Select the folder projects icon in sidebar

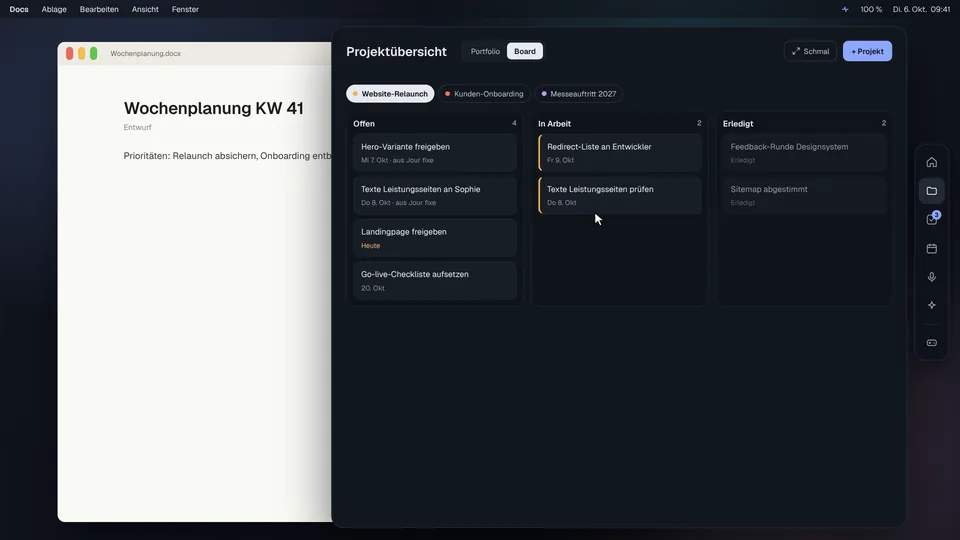931,191
